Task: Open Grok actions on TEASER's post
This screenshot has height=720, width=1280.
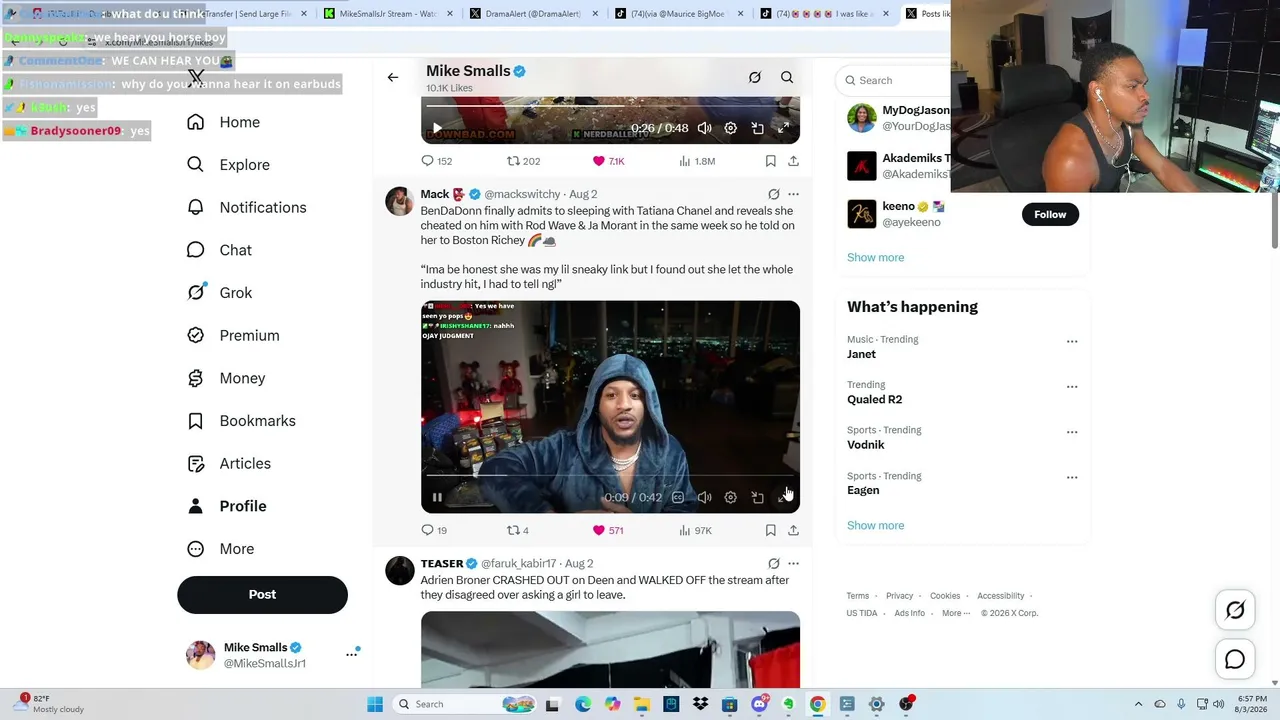Action: pos(773,563)
